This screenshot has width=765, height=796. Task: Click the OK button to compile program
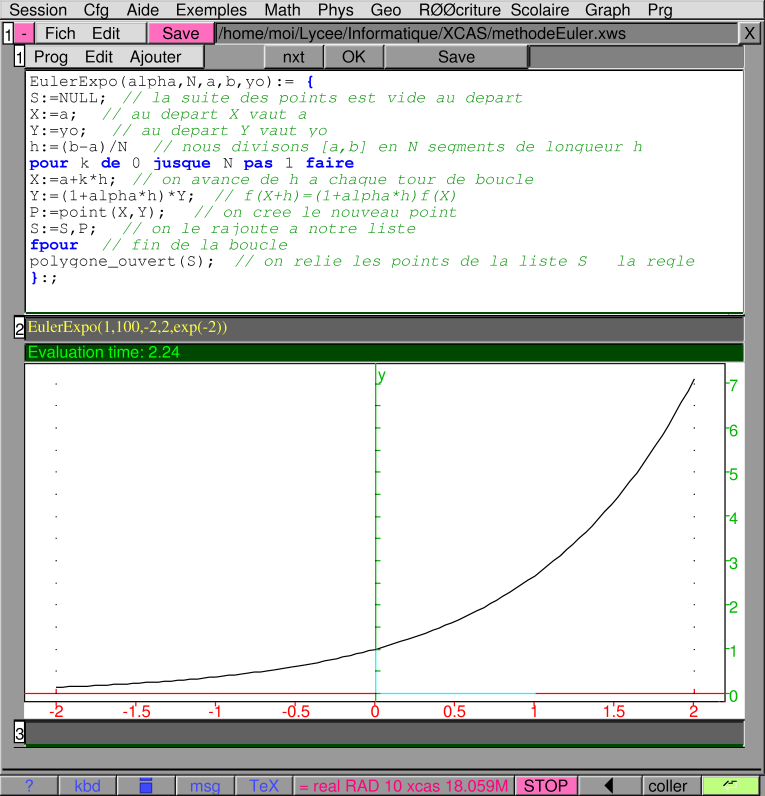353,57
